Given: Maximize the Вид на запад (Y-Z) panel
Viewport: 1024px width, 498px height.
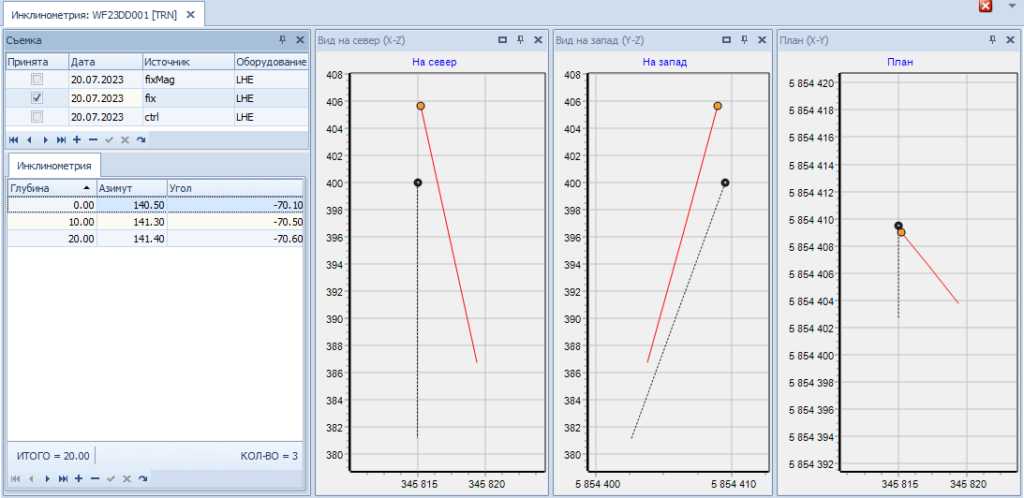Looking at the screenshot, I should pyautogui.click(x=726, y=40).
